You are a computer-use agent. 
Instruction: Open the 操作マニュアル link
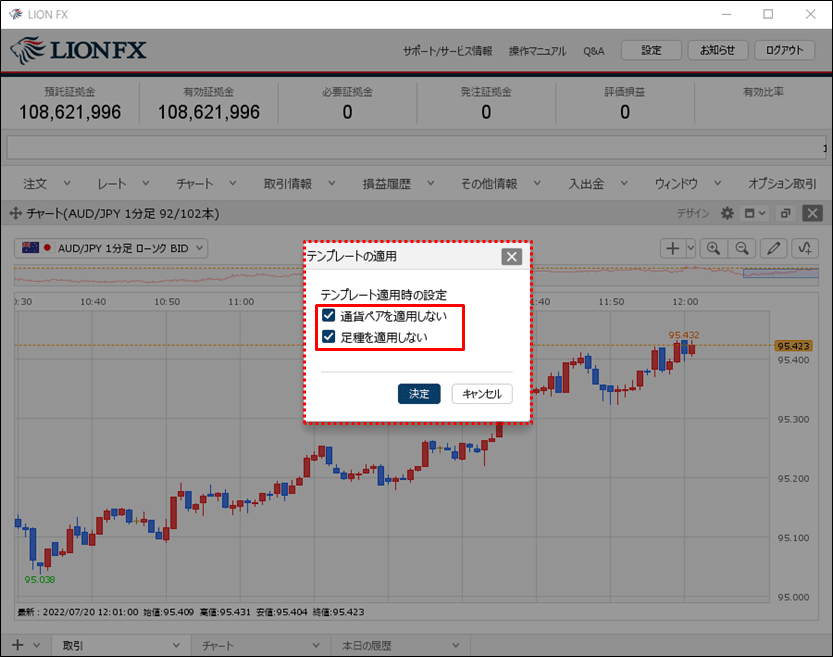tap(537, 51)
